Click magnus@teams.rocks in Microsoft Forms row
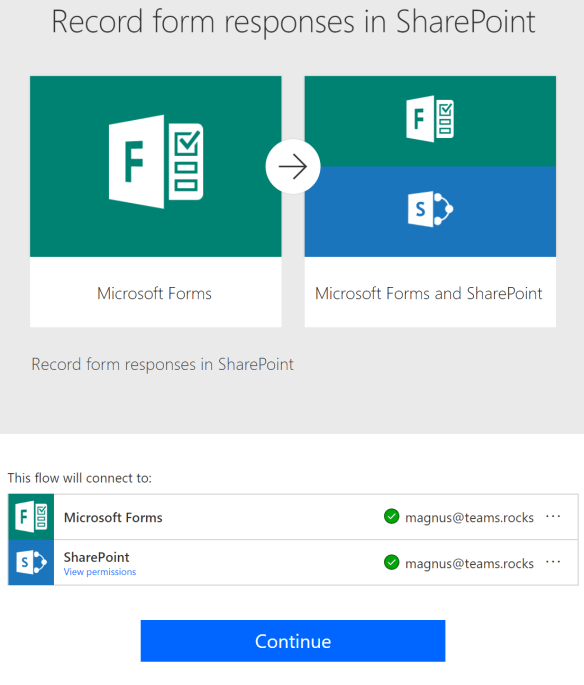Screen dimensions: 584x685 click(x=470, y=518)
